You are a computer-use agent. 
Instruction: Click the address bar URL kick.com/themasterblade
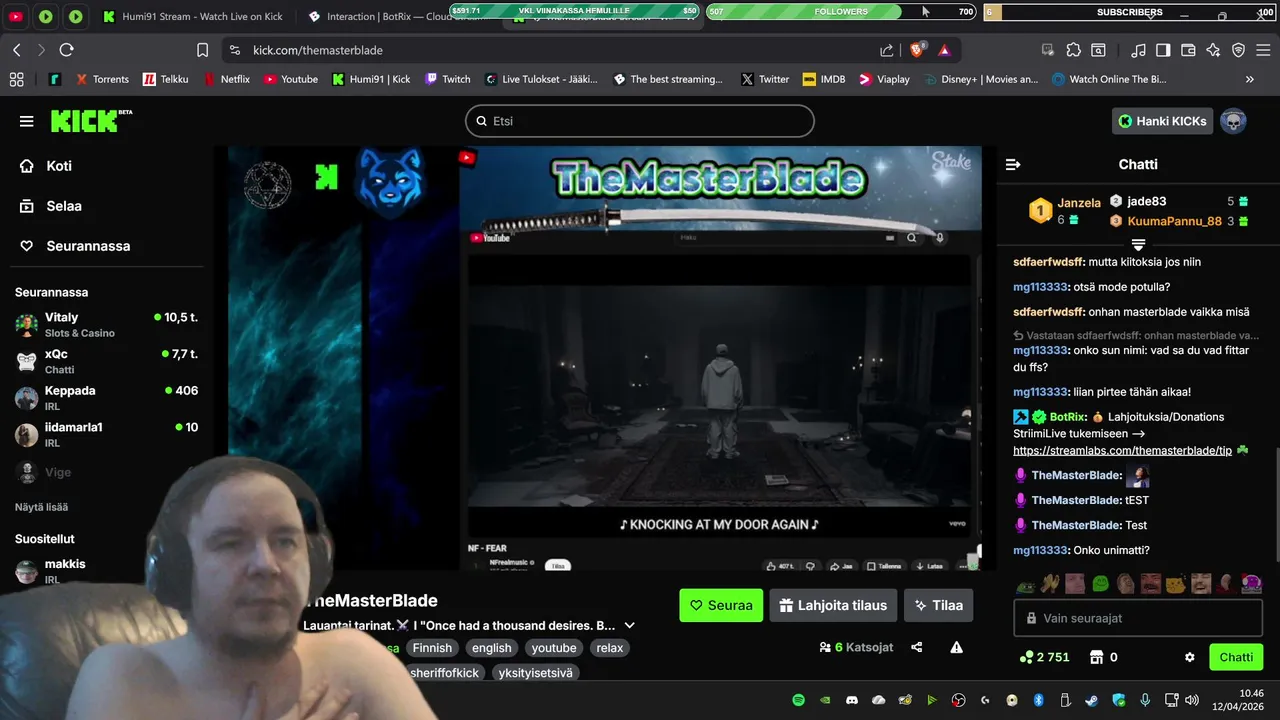(318, 50)
